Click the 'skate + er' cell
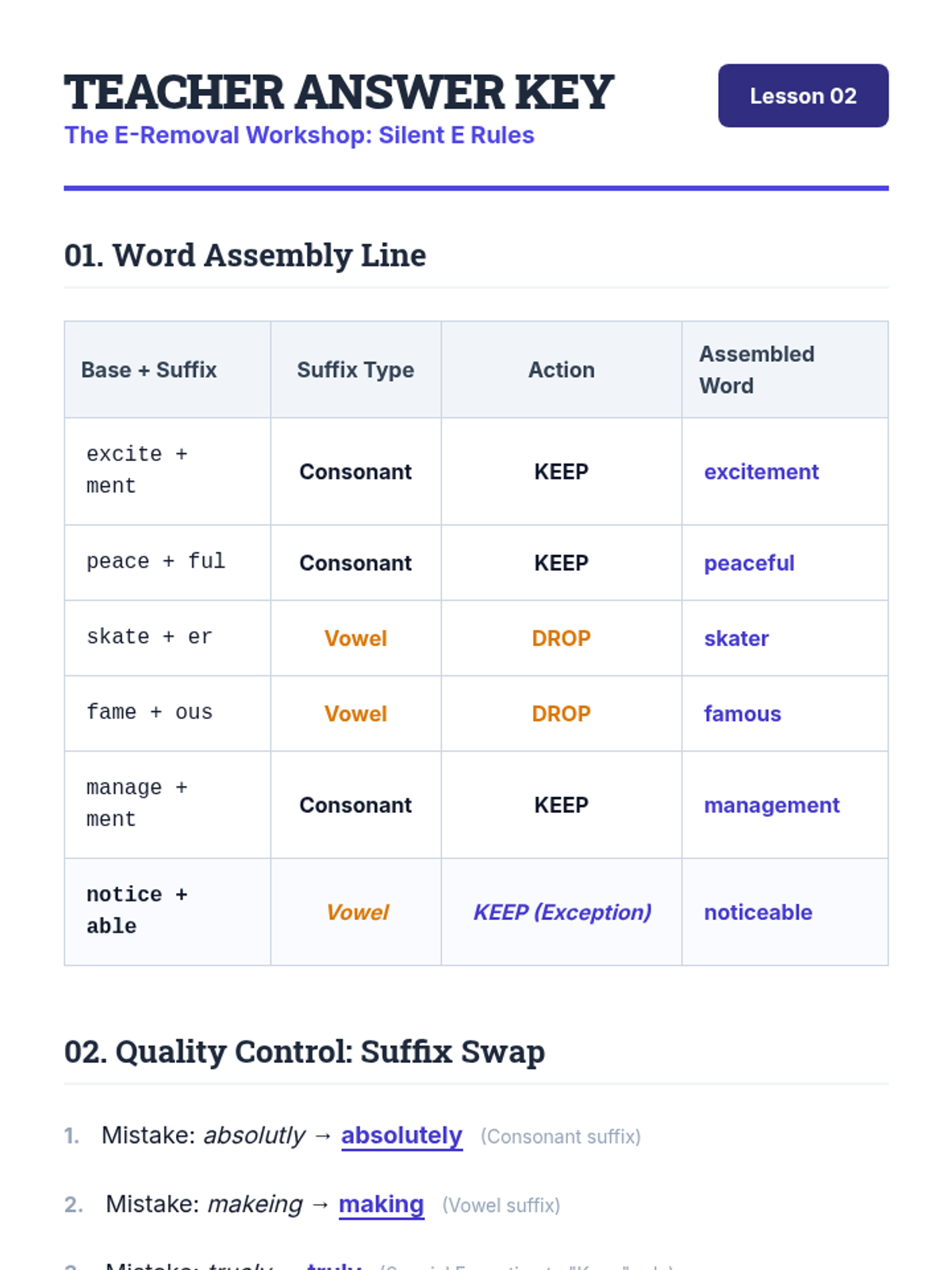Screen dimensions: 952x1270 click(x=149, y=637)
